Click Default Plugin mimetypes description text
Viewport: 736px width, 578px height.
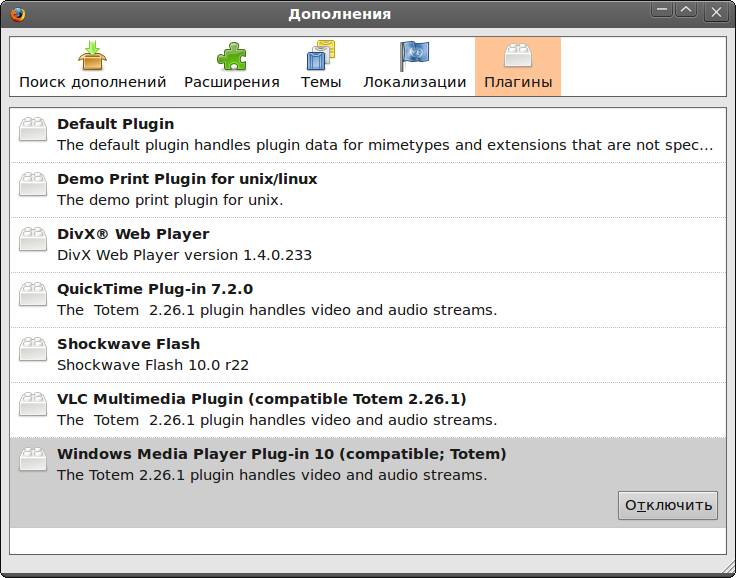click(x=385, y=145)
